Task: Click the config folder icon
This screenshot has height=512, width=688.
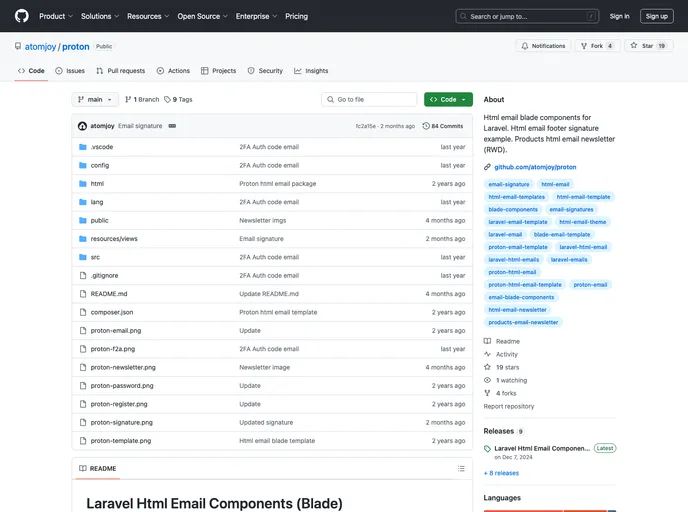Action: click(x=82, y=165)
